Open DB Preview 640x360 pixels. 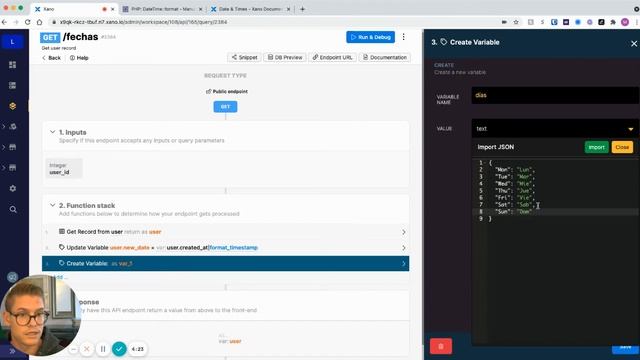point(285,58)
